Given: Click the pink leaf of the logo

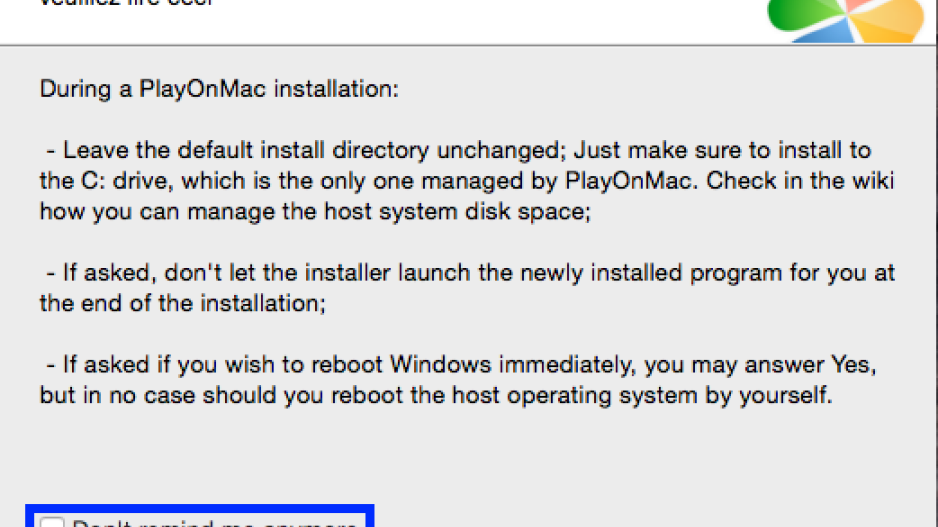Looking at the screenshot, I should click(x=859, y=5).
